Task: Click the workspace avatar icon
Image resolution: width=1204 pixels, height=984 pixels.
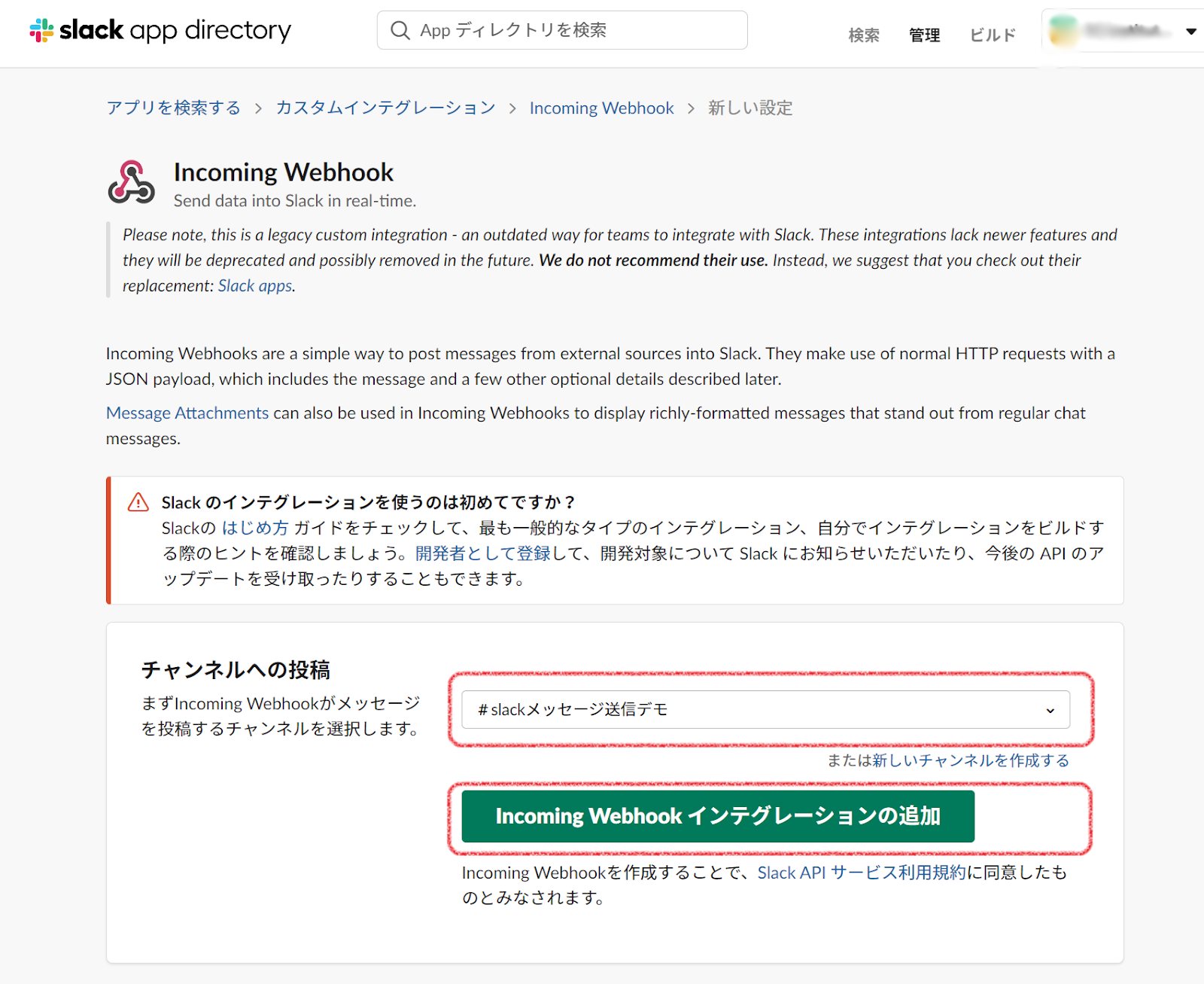Action: [1063, 30]
